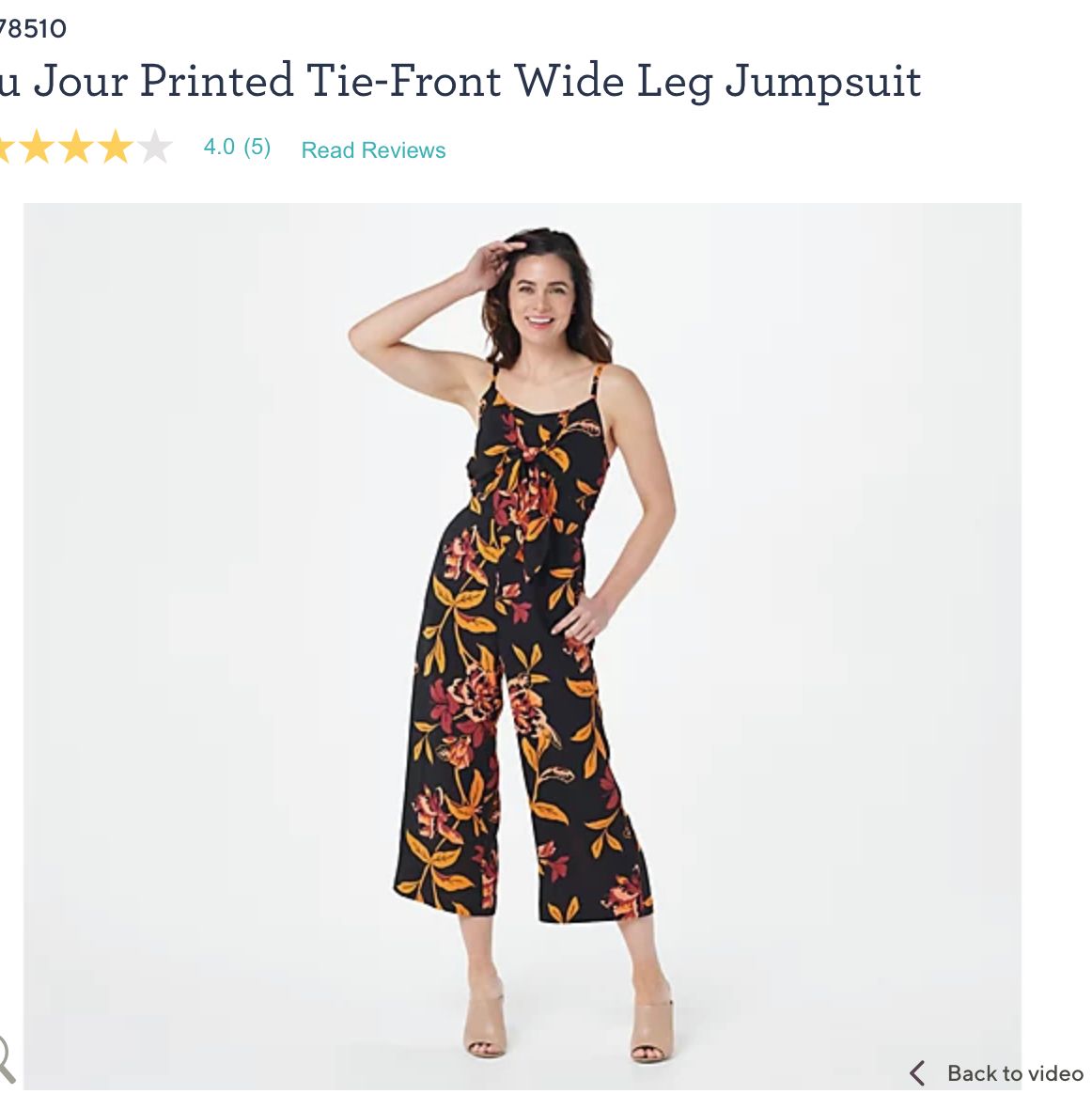Click the Back to video label
The image size is (1092, 1094).
click(x=1015, y=1073)
